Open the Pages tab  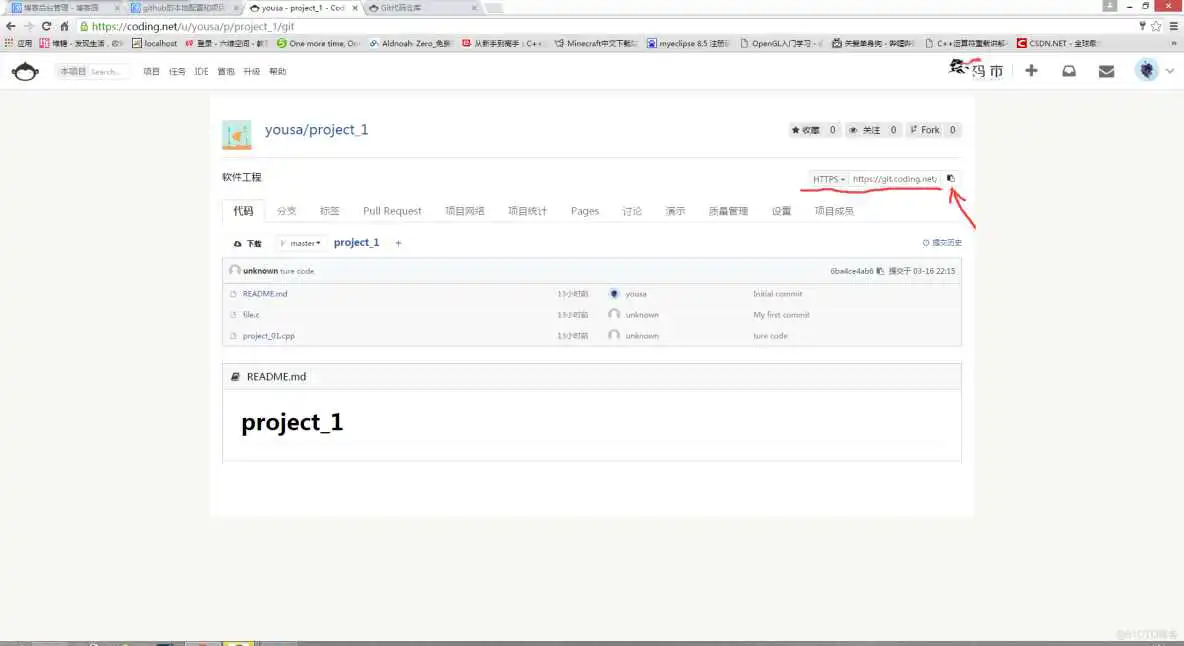click(x=584, y=211)
